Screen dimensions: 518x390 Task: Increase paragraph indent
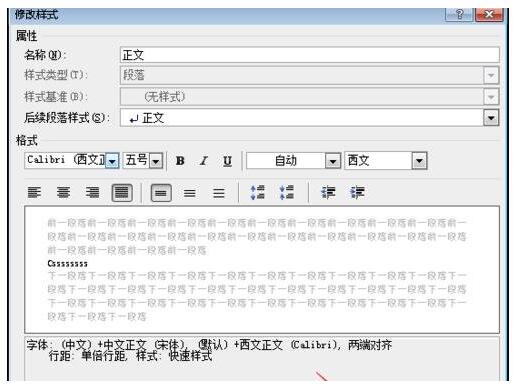click(357, 193)
